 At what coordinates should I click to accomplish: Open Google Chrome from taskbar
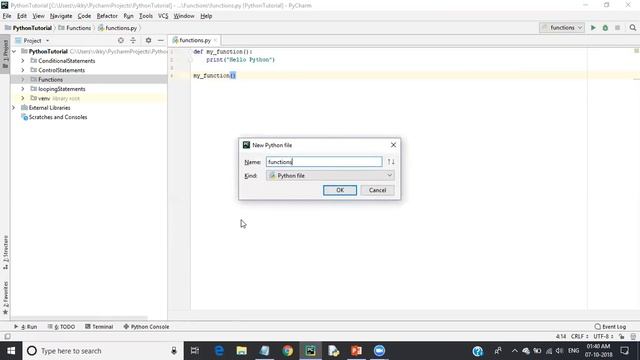click(288, 351)
